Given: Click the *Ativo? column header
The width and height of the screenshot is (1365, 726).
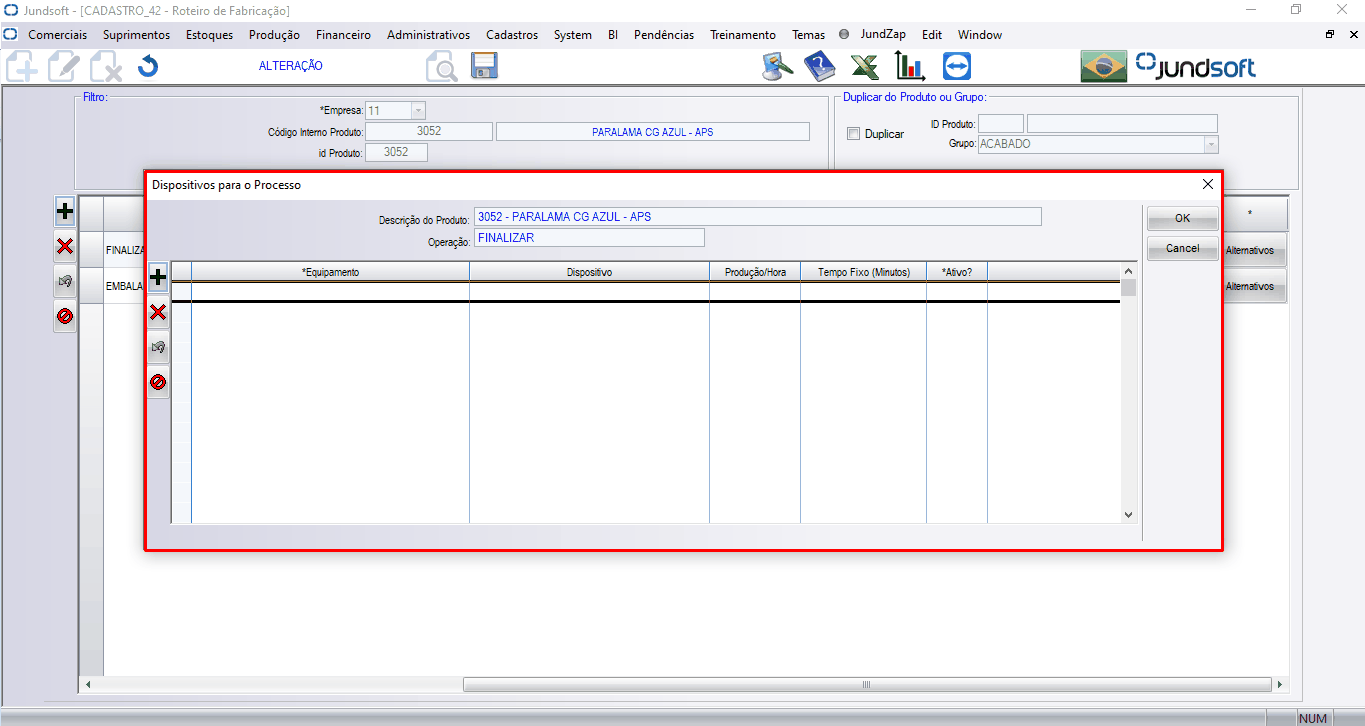Looking at the screenshot, I should pos(957,272).
